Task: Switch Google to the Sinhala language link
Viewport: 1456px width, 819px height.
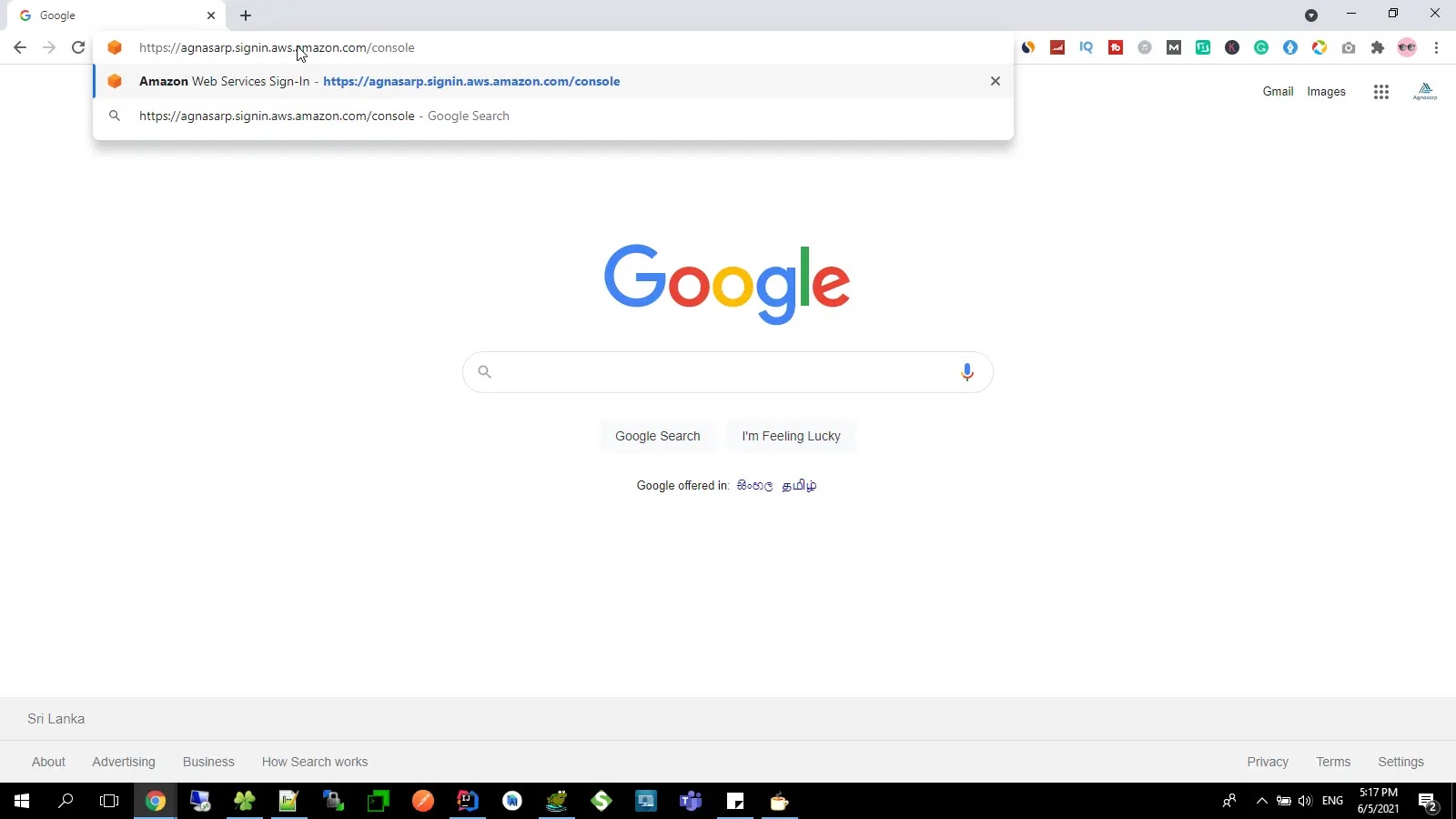Action: pos(754,485)
